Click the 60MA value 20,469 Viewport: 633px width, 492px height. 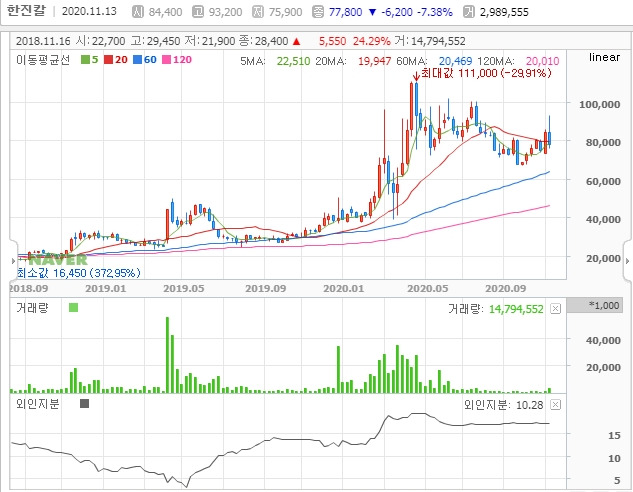click(455, 61)
